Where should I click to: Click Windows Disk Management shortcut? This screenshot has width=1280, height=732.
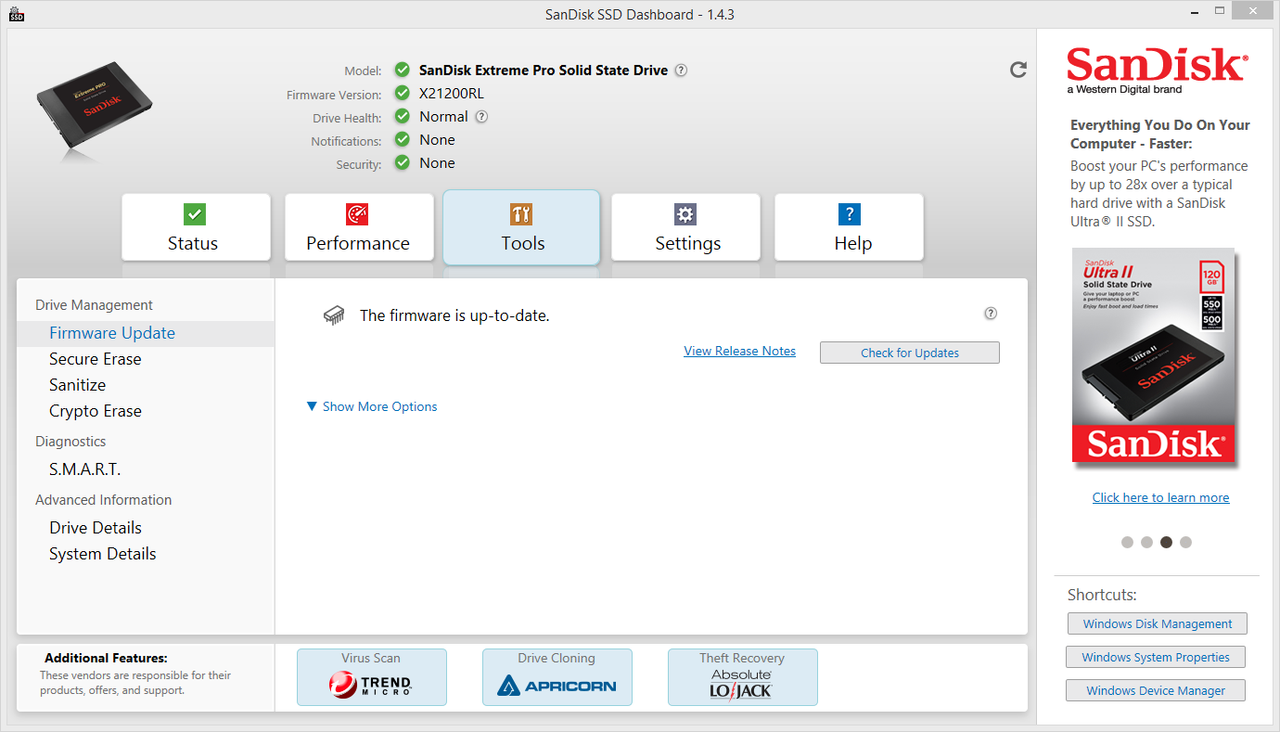[1158, 624]
